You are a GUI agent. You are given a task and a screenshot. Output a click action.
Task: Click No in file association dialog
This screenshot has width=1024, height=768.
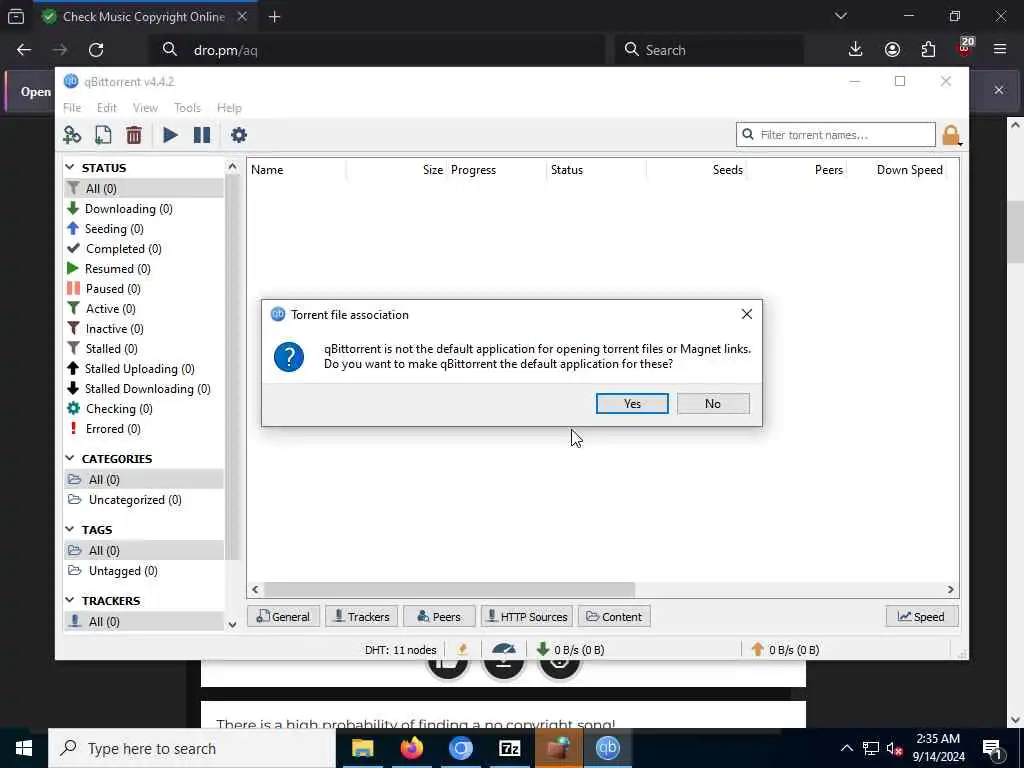(713, 404)
